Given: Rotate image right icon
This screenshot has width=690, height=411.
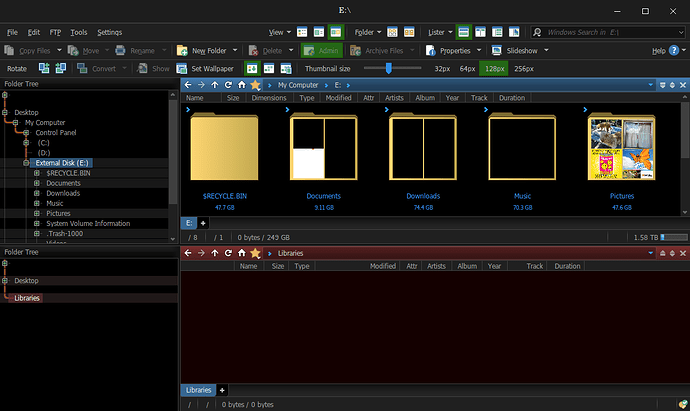Looking at the screenshot, I should [60, 68].
